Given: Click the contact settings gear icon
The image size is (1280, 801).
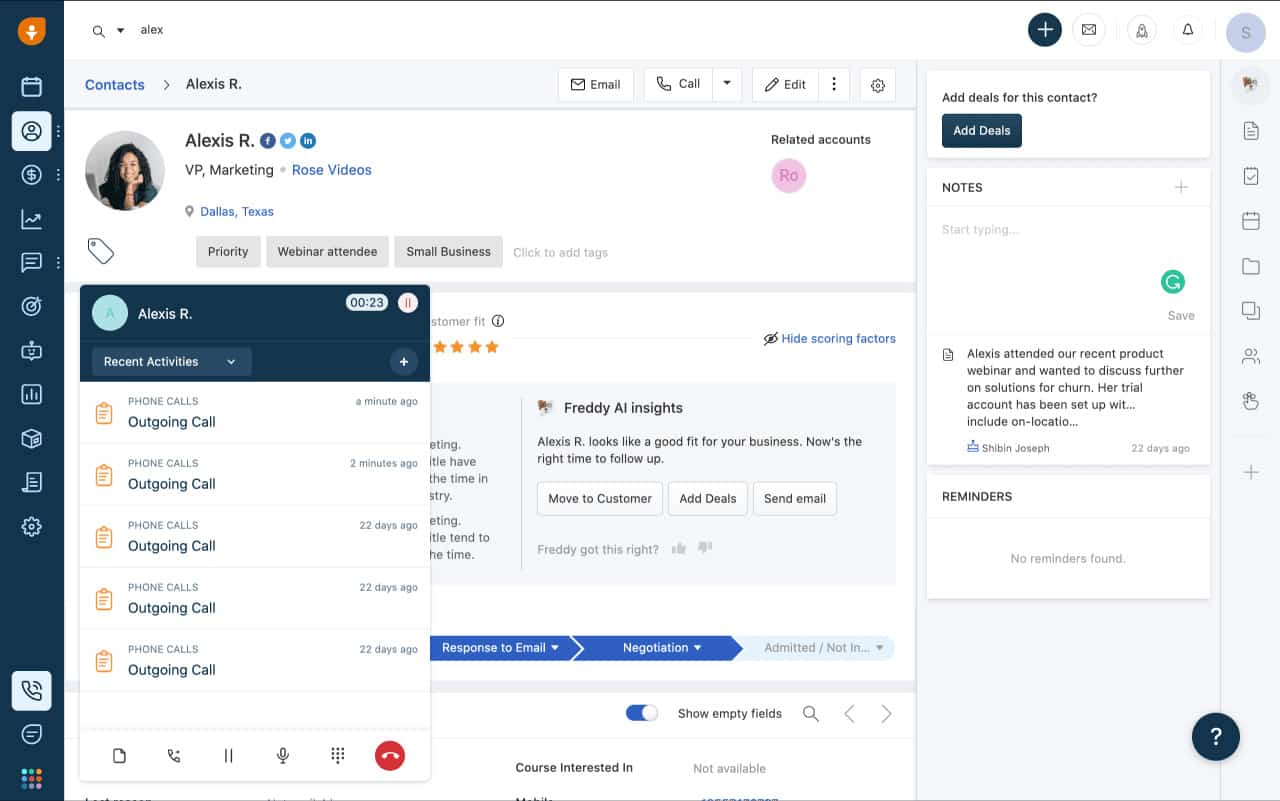Looking at the screenshot, I should pyautogui.click(x=878, y=85).
